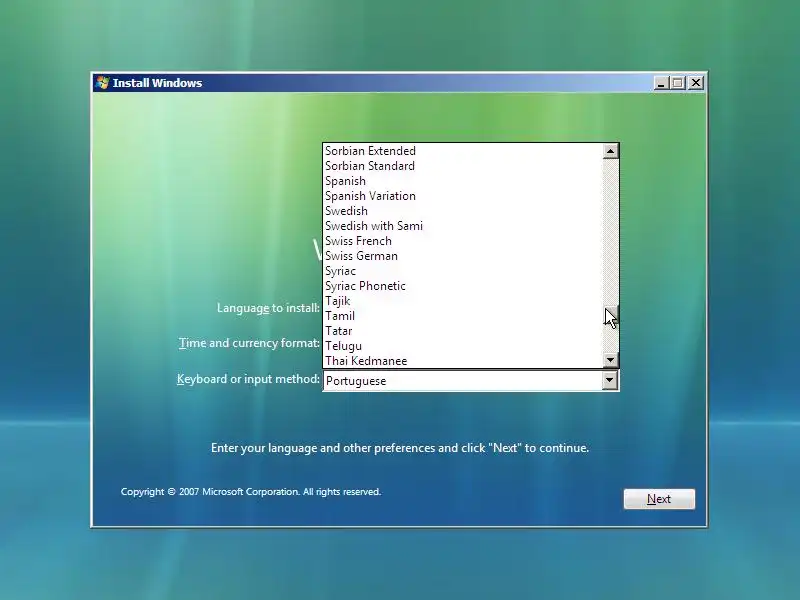The height and width of the screenshot is (600, 800).
Task: Maximize the Install Windows window
Action: (x=678, y=83)
